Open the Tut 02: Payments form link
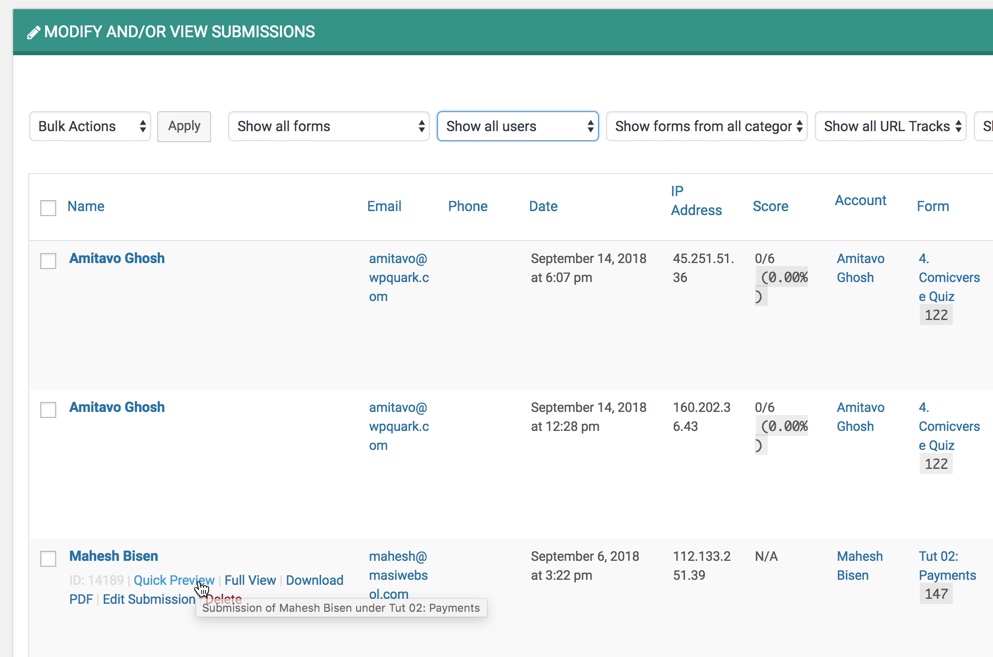Viewport: 993px width, 657px height. pos(947,565)
